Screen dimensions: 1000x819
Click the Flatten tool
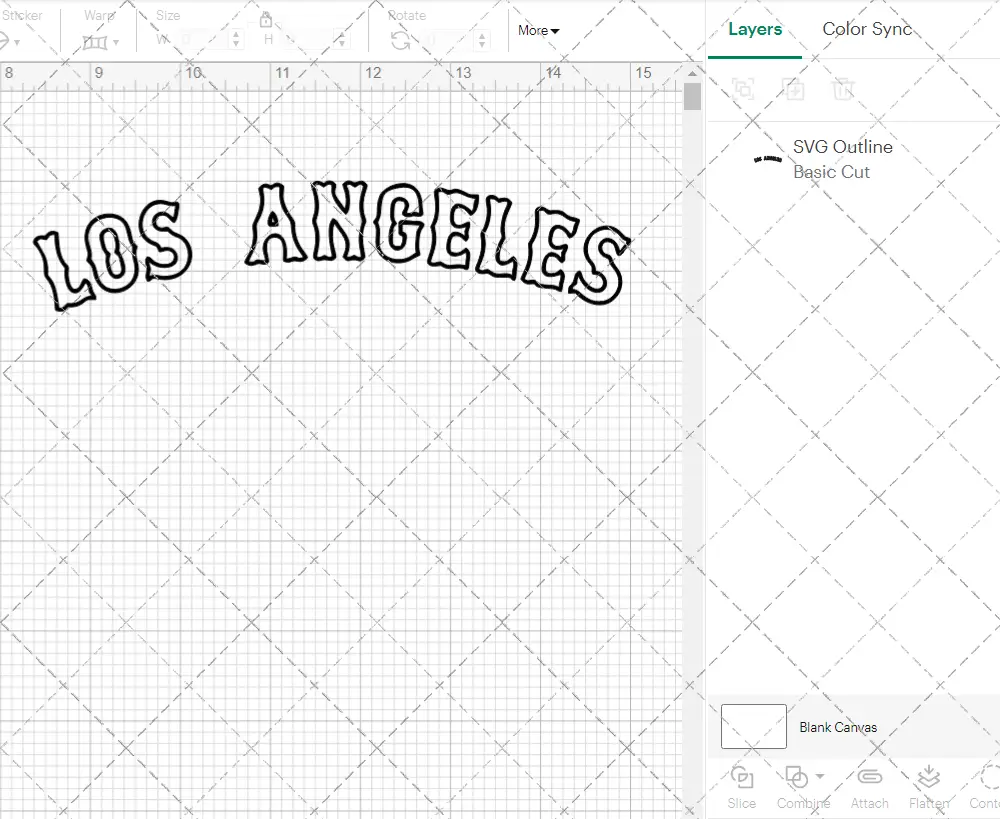point(929,788)
